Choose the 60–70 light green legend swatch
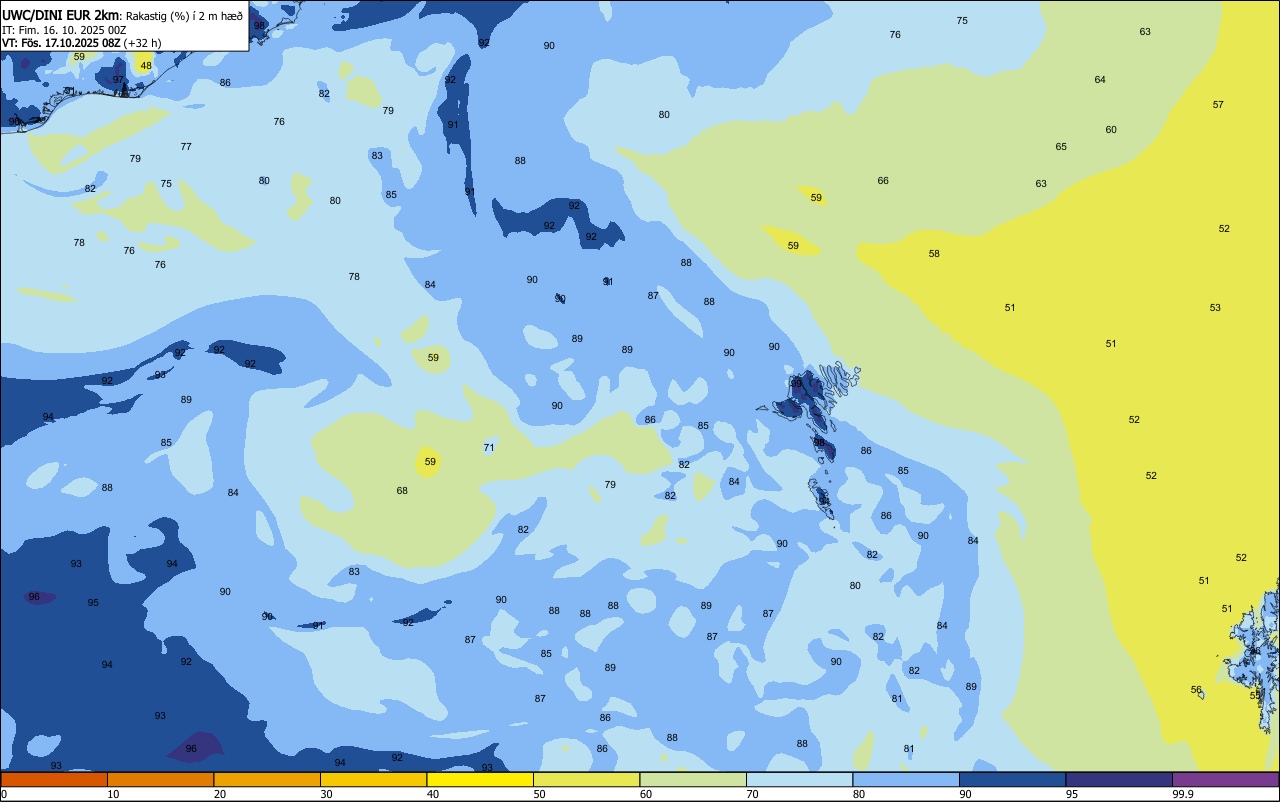Screen dimensions: 1280x802 [693, 779]
